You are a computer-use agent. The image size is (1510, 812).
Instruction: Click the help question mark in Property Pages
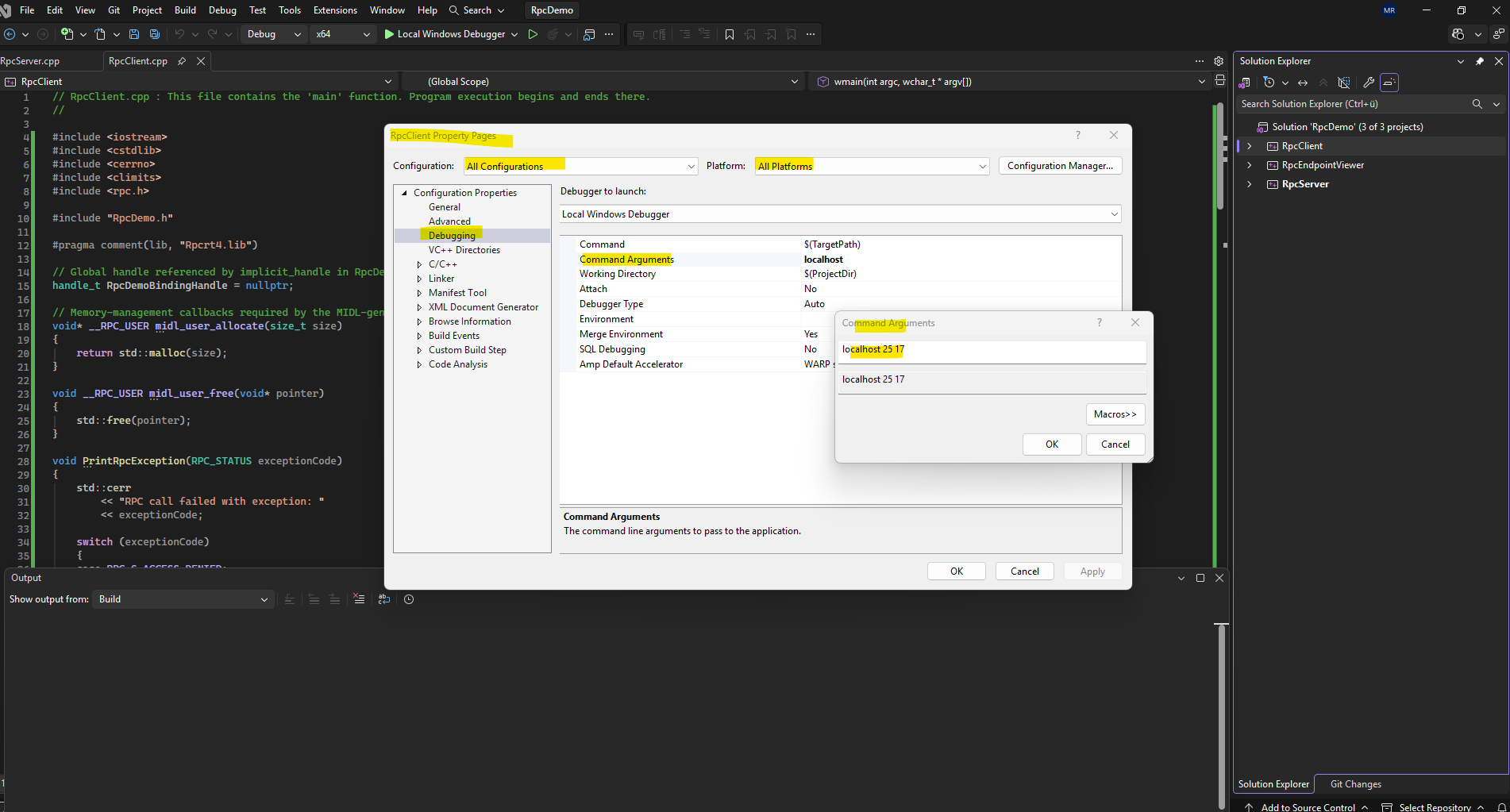[1078, 135]
